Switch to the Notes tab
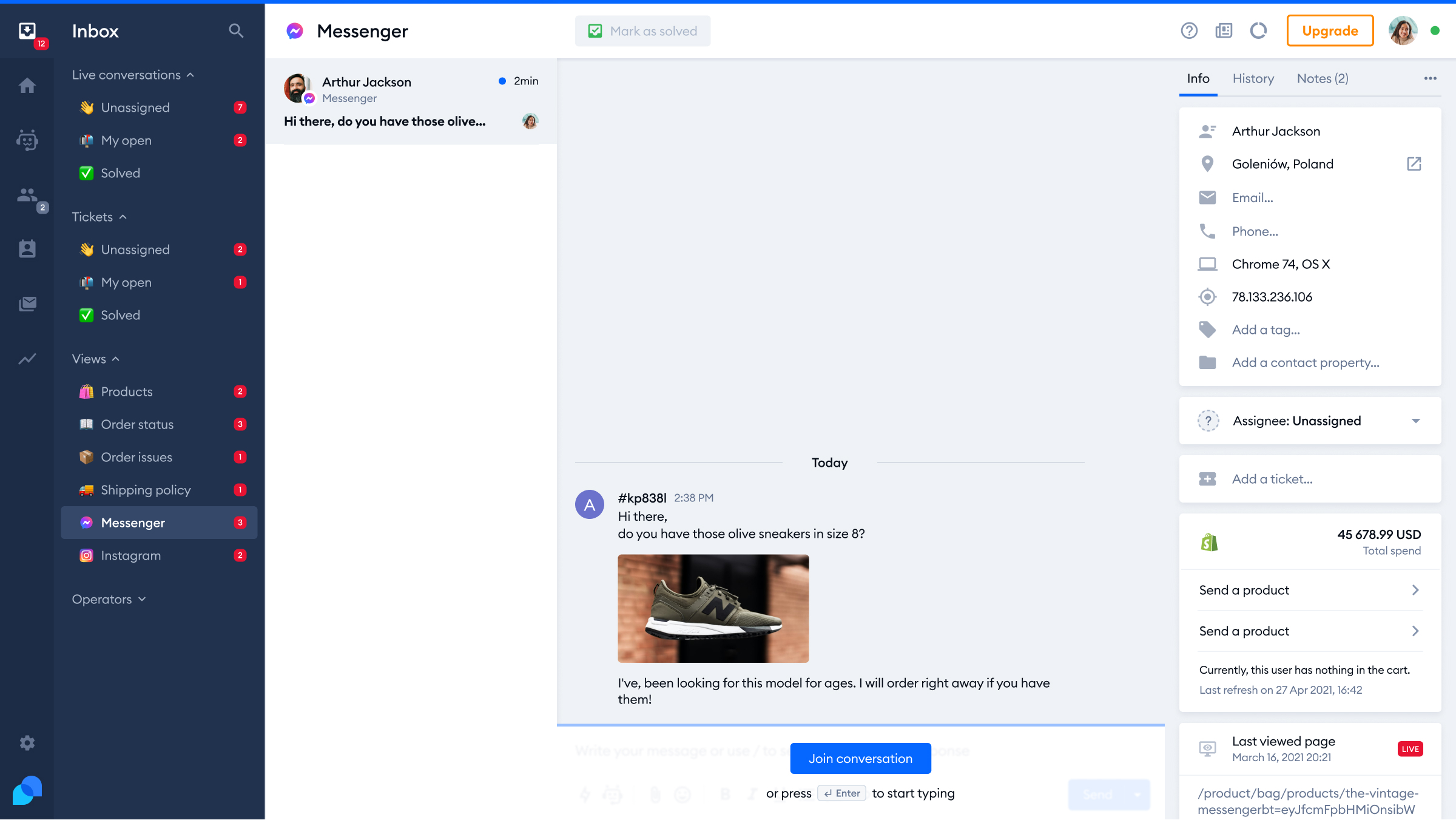Viewport: 1456px width, 820px height. [1323, 78]
